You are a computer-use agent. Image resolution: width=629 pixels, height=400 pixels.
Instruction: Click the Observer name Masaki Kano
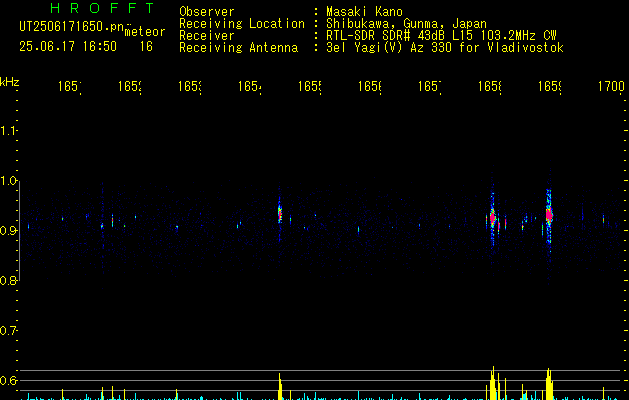click(x=364, y=12)
